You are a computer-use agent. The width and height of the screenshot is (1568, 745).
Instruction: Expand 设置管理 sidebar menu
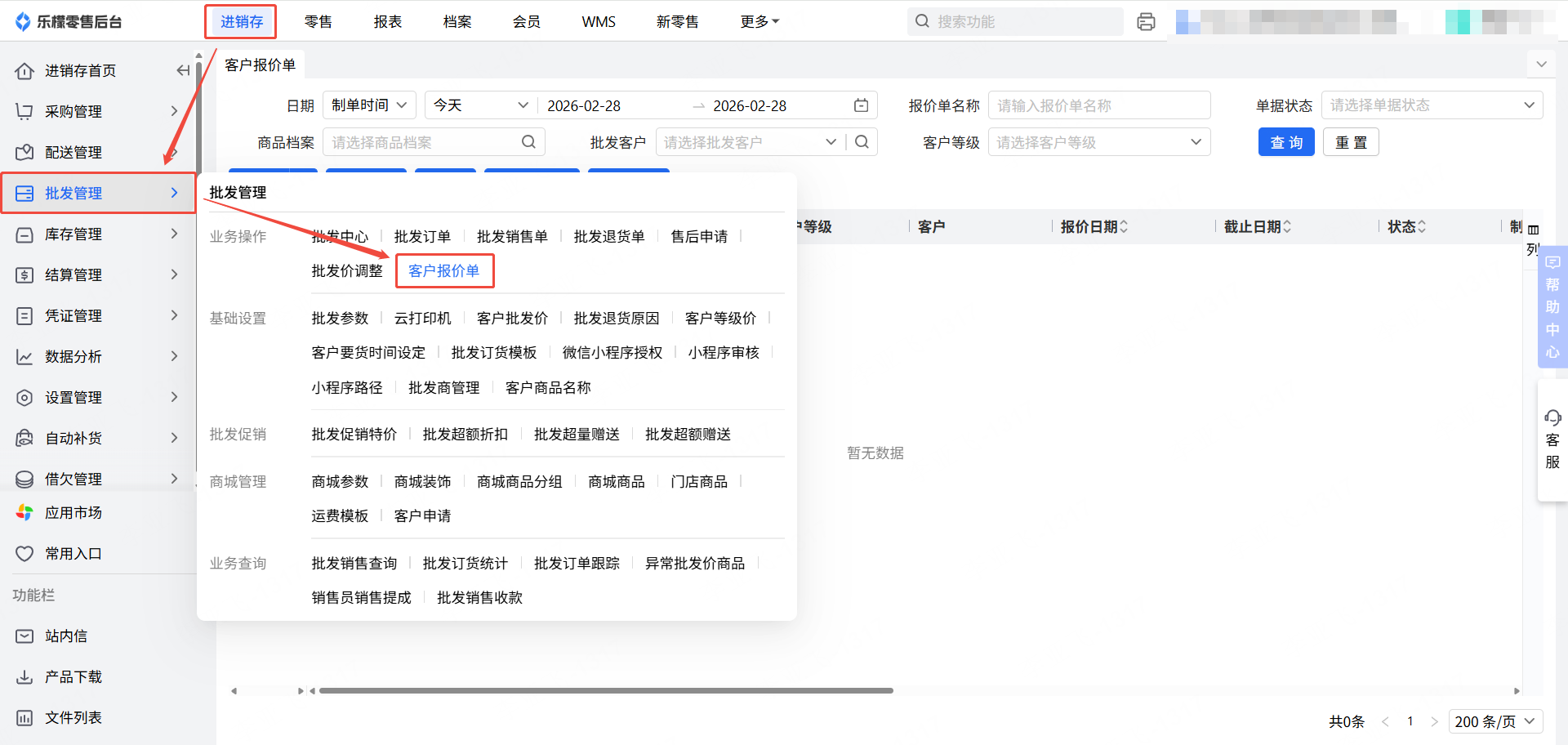(x=98, y=398)
